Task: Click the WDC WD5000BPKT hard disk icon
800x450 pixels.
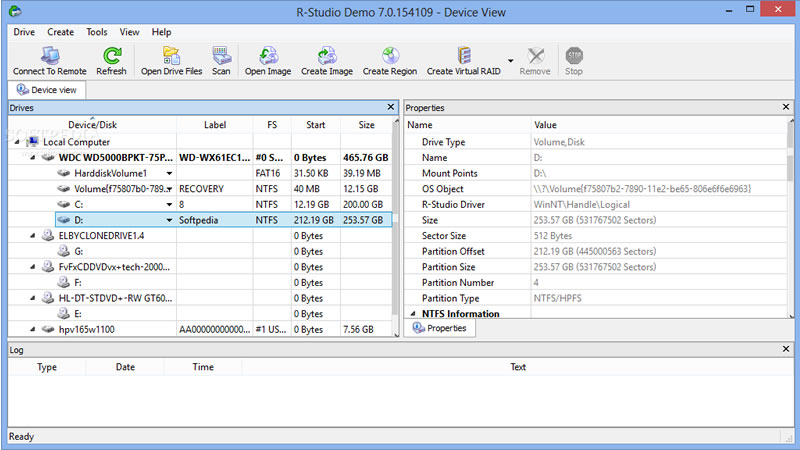Action: pos(48,157)
